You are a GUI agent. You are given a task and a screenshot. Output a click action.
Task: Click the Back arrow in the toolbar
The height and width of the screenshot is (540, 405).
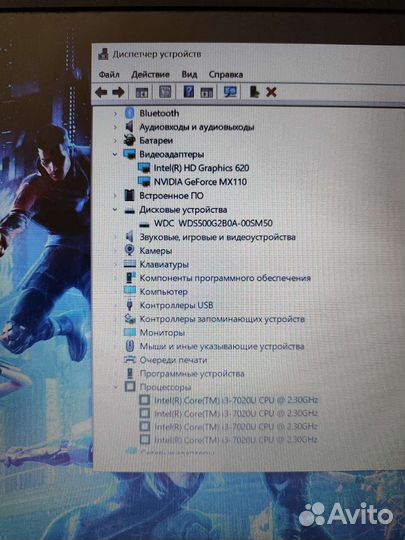(x=101, y=92)
